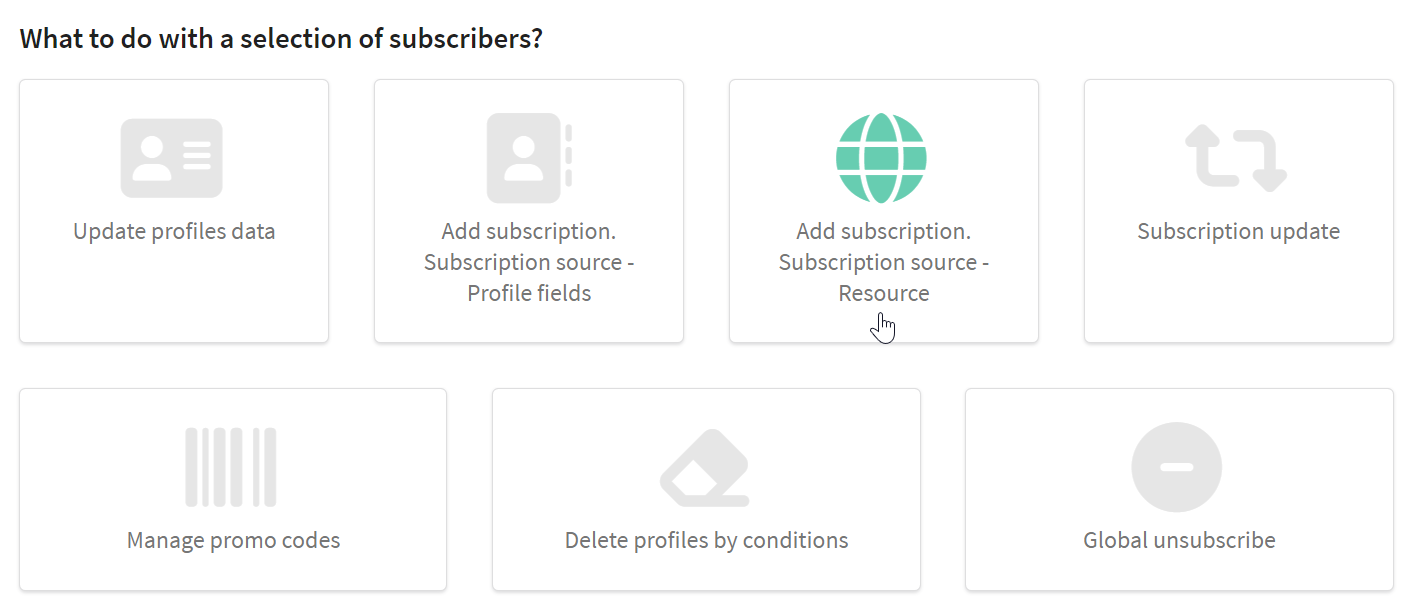The image size is (1413, 616).
Task: Select Delete profiles by conditions label
Action: (706, 540)
